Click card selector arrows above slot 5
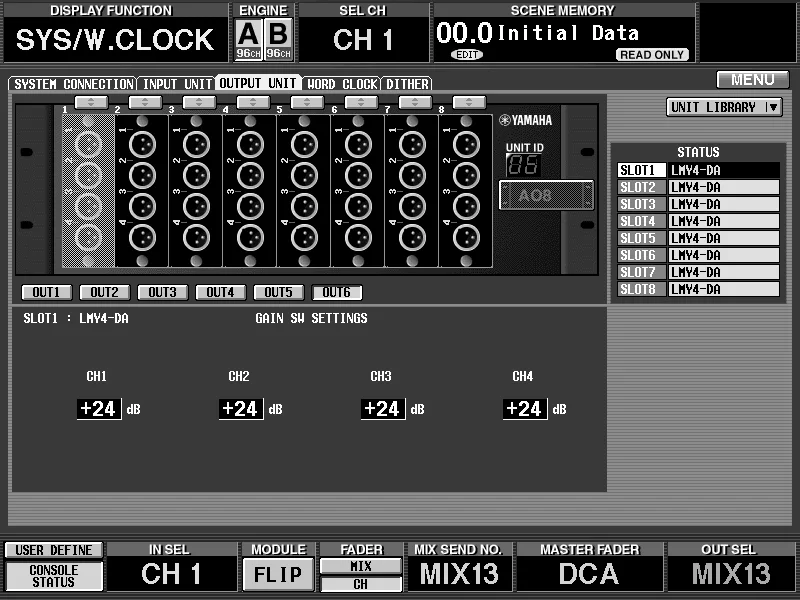The height and width of the screenshot is (600, 800). point(307,102)
